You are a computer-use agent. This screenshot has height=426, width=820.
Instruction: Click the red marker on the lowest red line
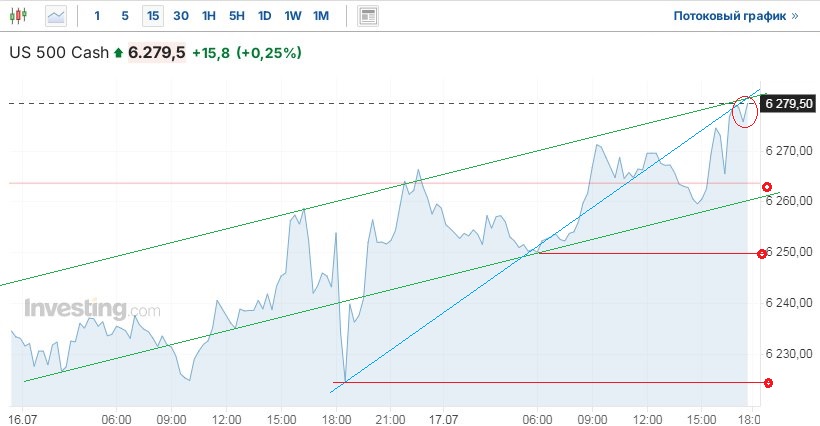(x=768, y=382)
